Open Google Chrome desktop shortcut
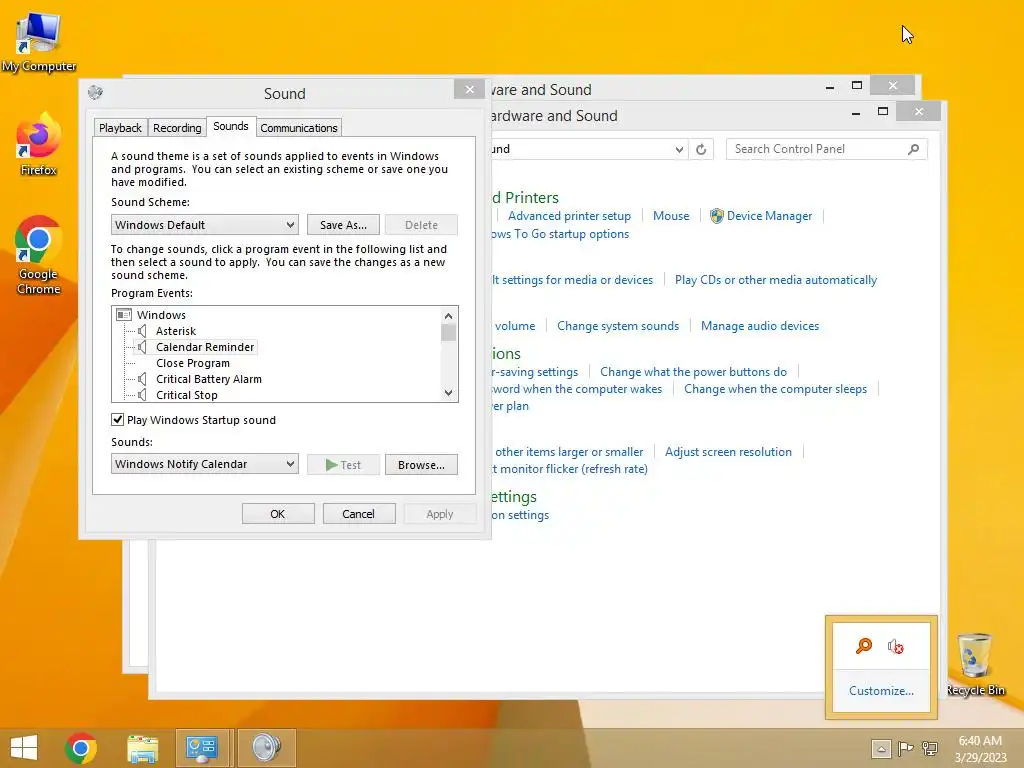Image resolution: width=1024 pixels, height=768 pixels. coord(38,255)
